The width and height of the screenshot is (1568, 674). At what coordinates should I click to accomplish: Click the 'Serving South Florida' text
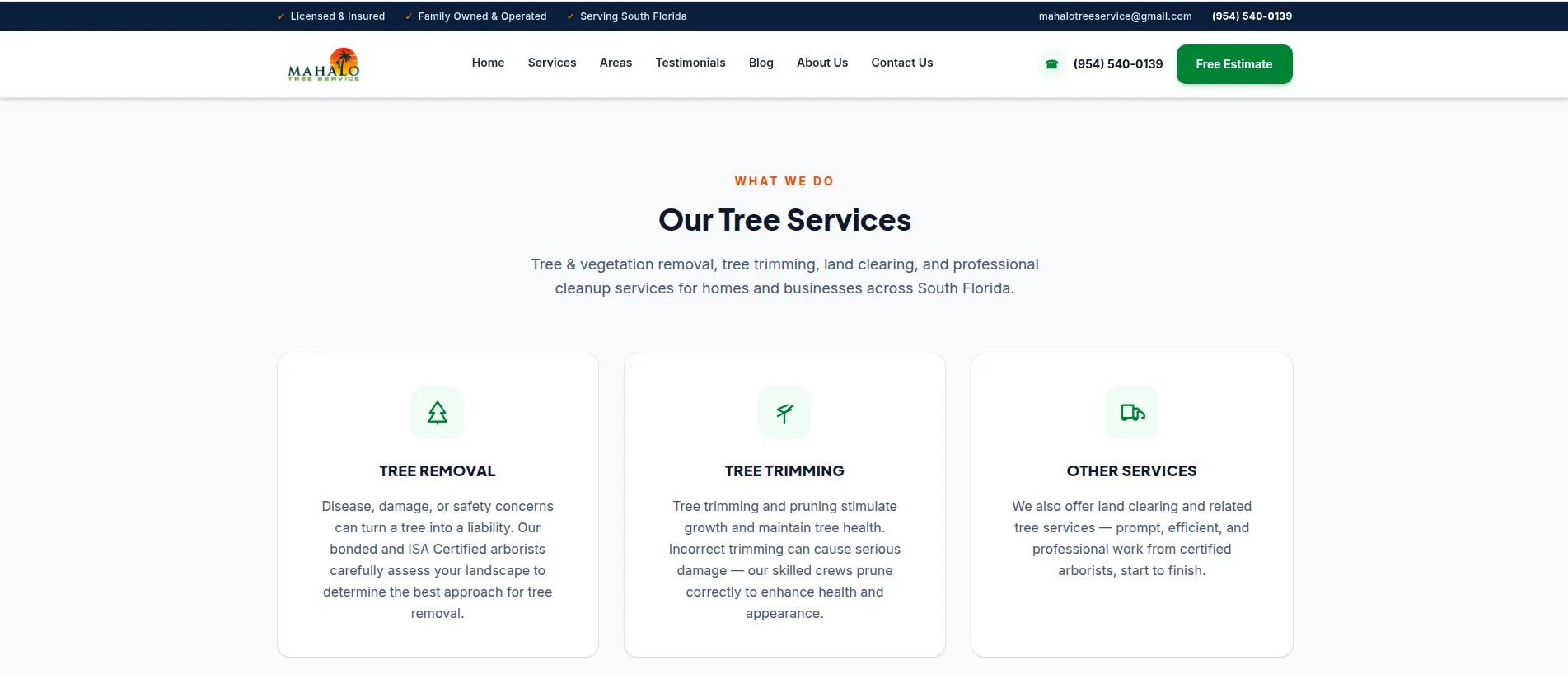(633, 16)
